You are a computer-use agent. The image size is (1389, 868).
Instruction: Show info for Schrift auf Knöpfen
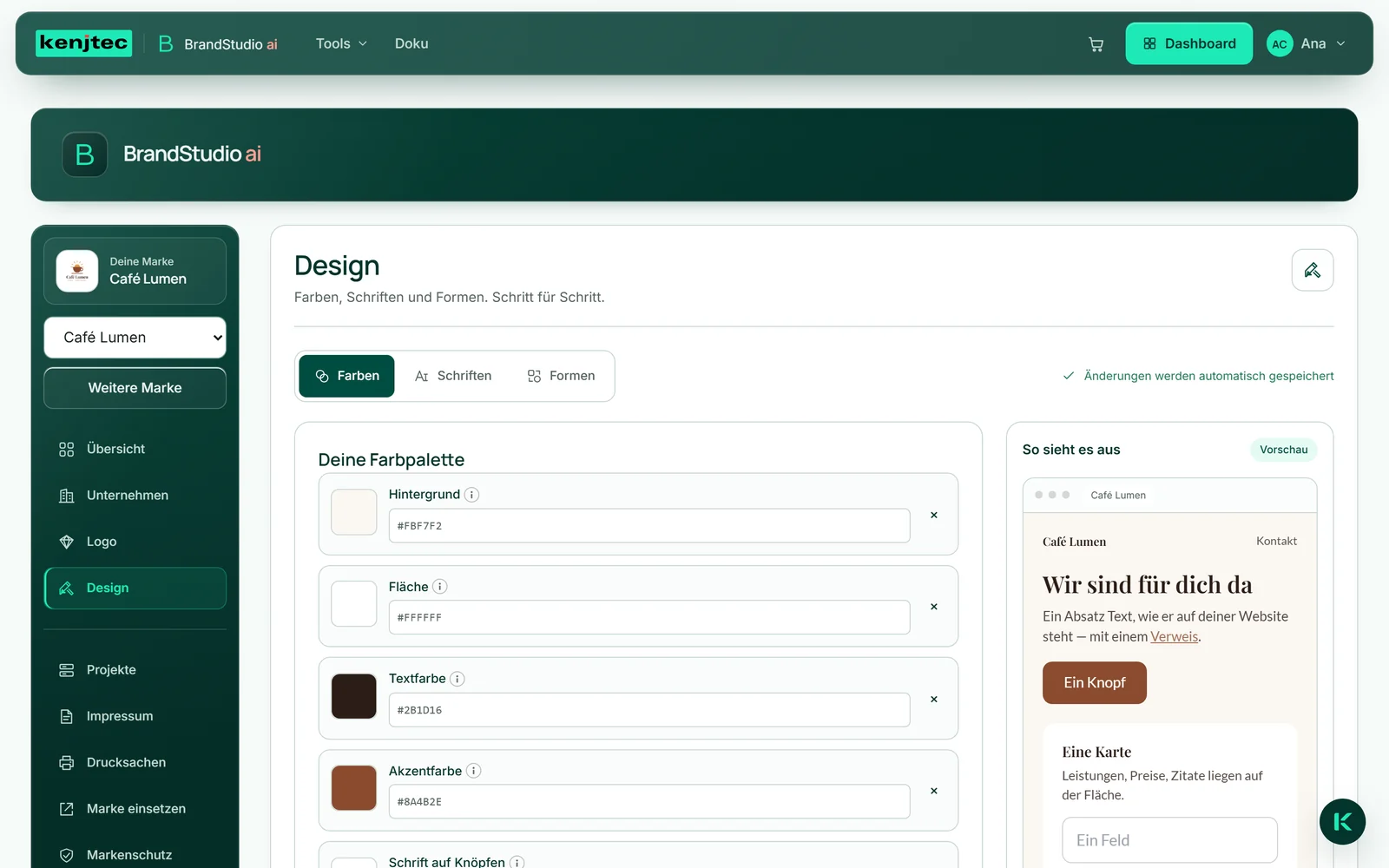517,862
